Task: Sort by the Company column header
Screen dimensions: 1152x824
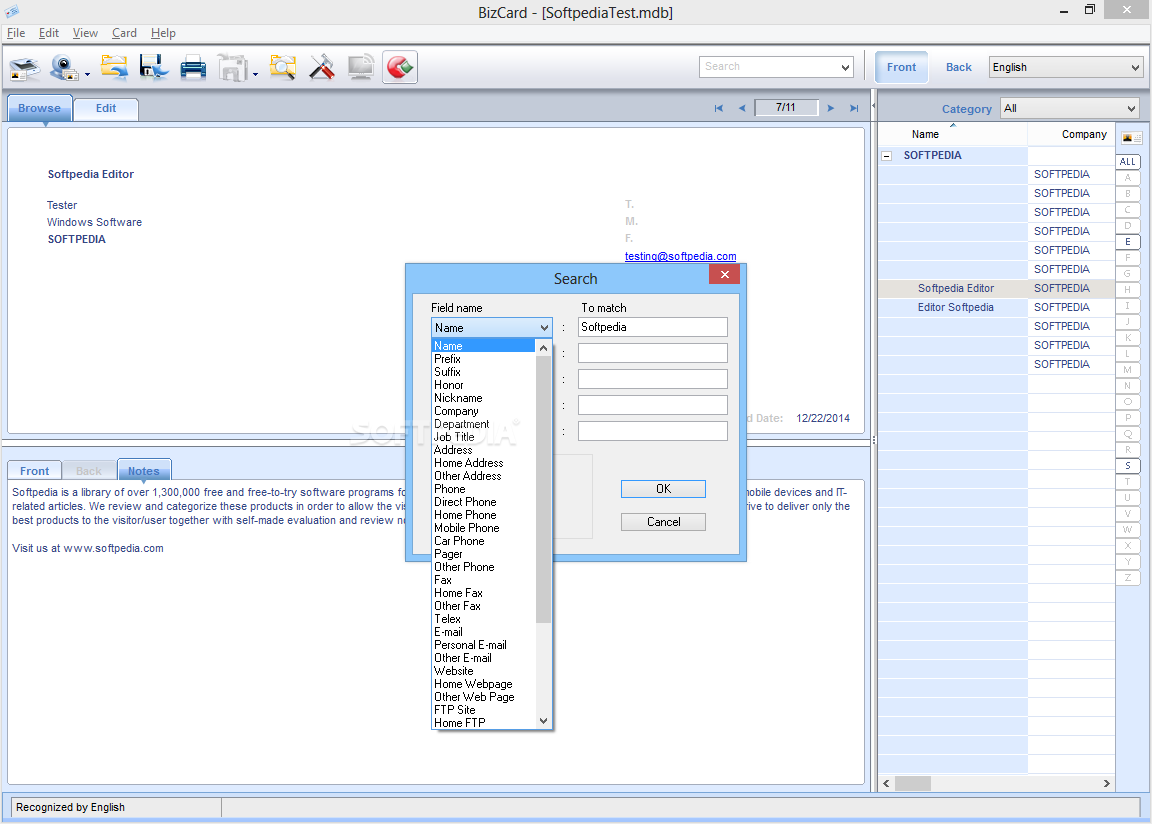Action: pos(1071,134)
